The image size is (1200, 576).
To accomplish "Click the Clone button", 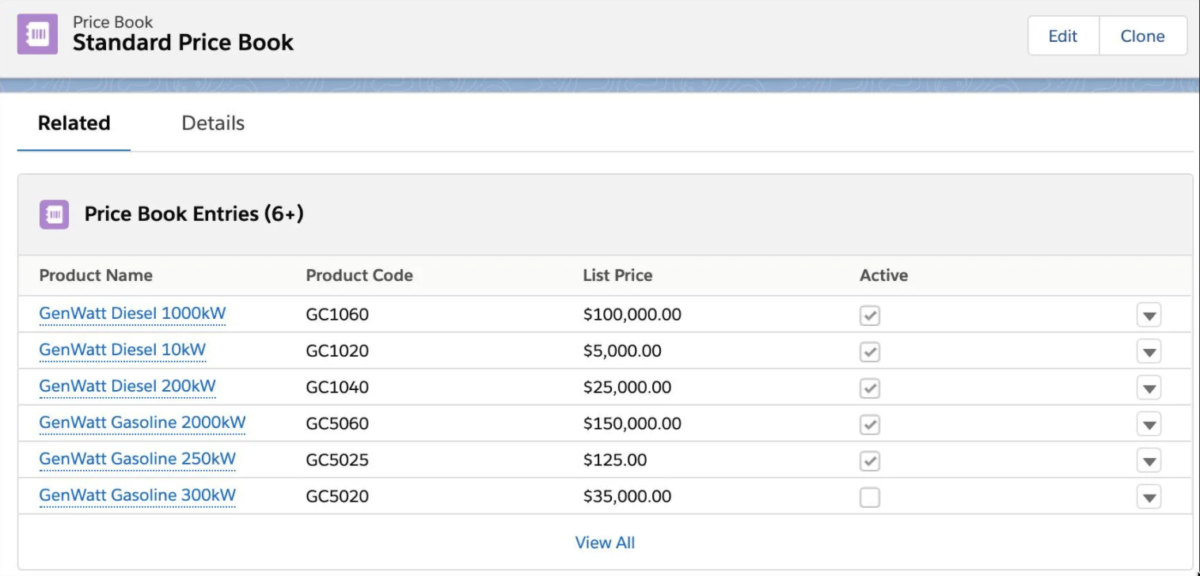I will [1142, 36].
